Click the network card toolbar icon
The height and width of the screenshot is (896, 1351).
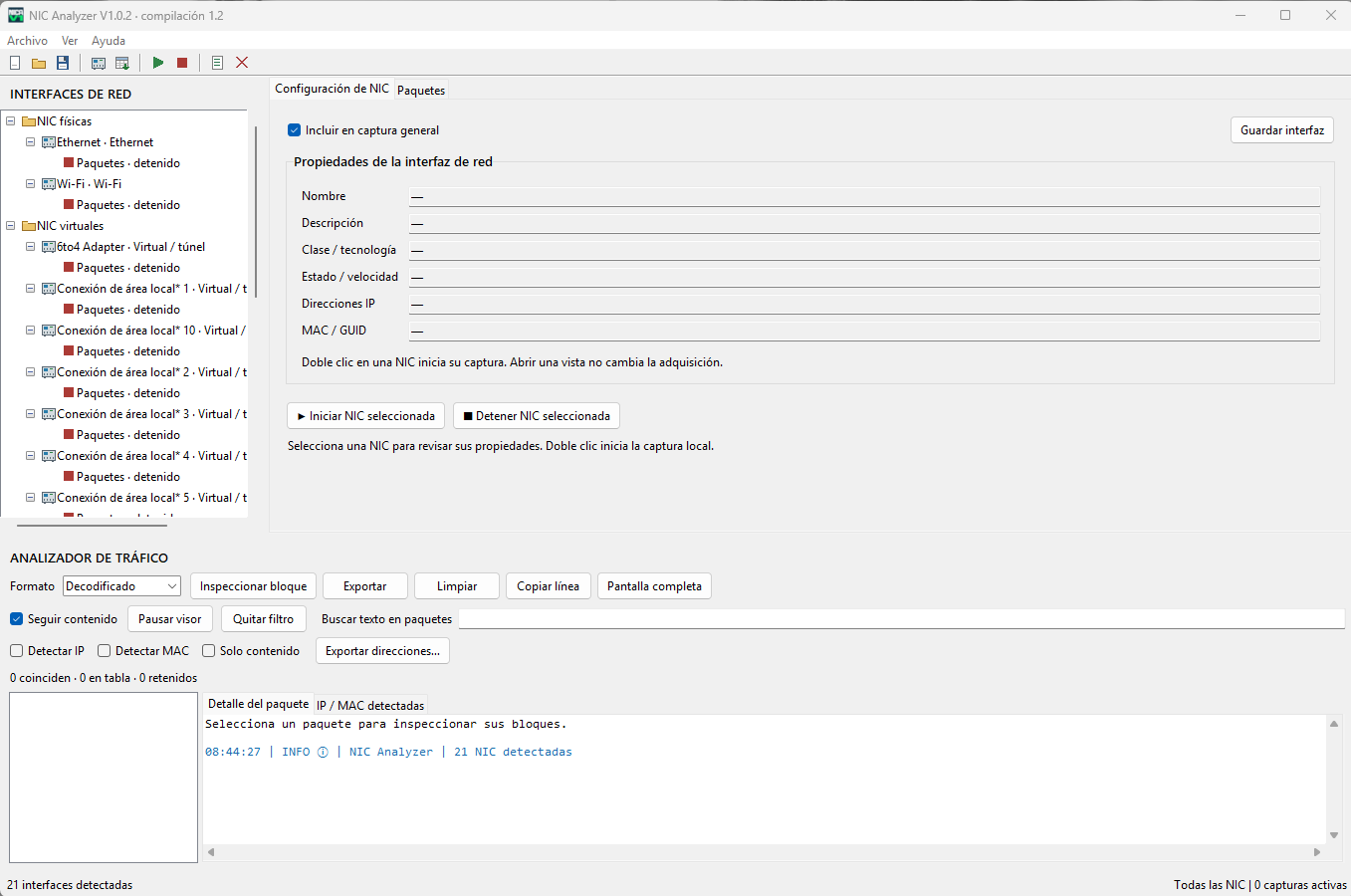click(99, 63)
